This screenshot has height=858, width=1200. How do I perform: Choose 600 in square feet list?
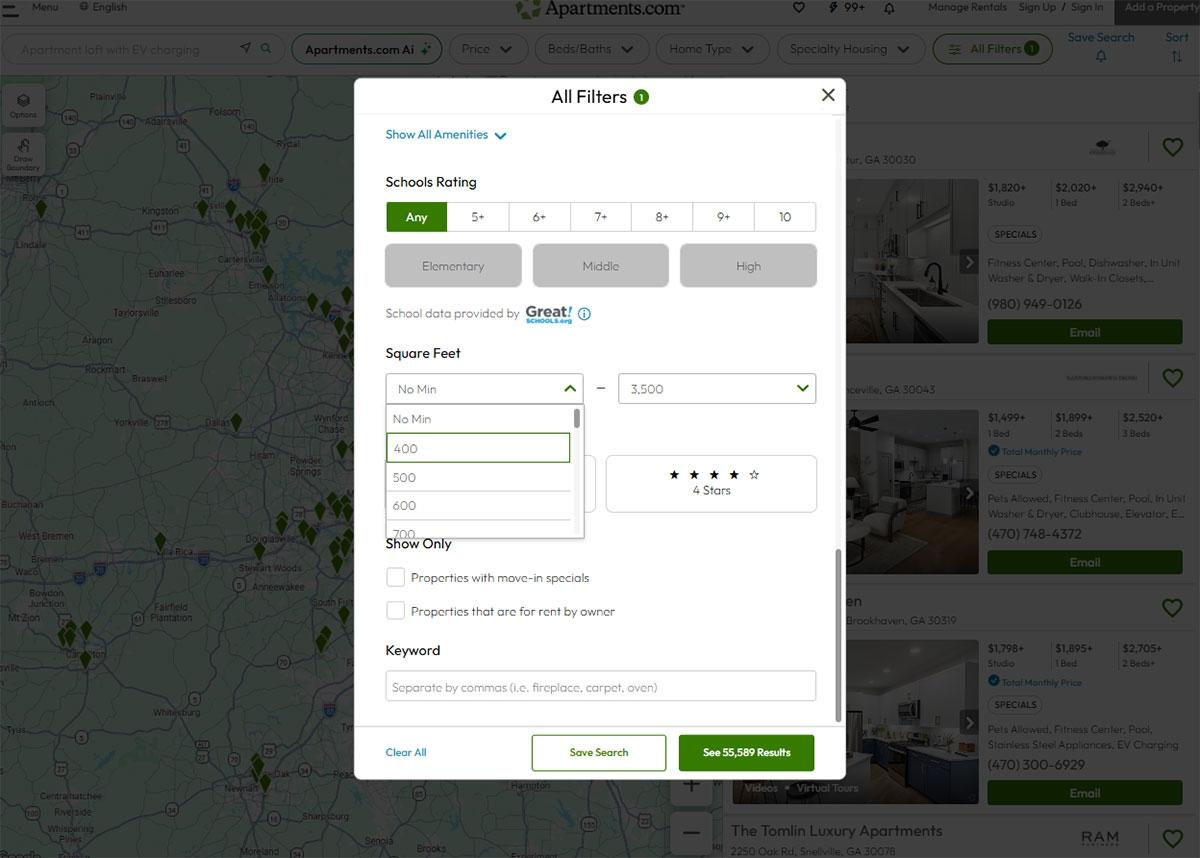478,506
